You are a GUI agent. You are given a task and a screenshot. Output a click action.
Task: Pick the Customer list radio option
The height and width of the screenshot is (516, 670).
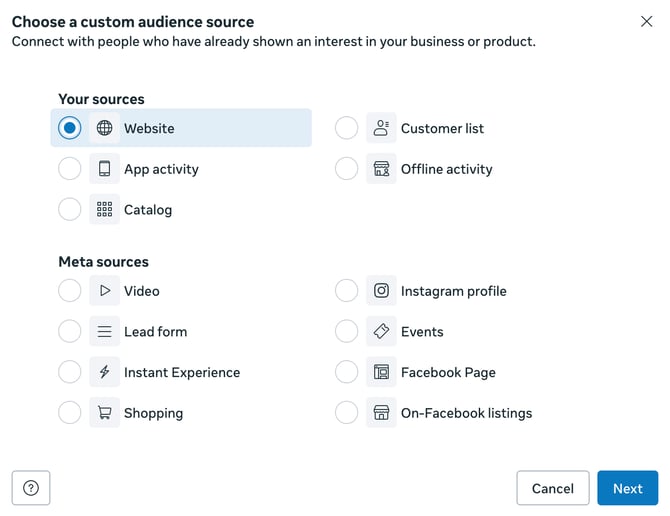tap(346, 128)
